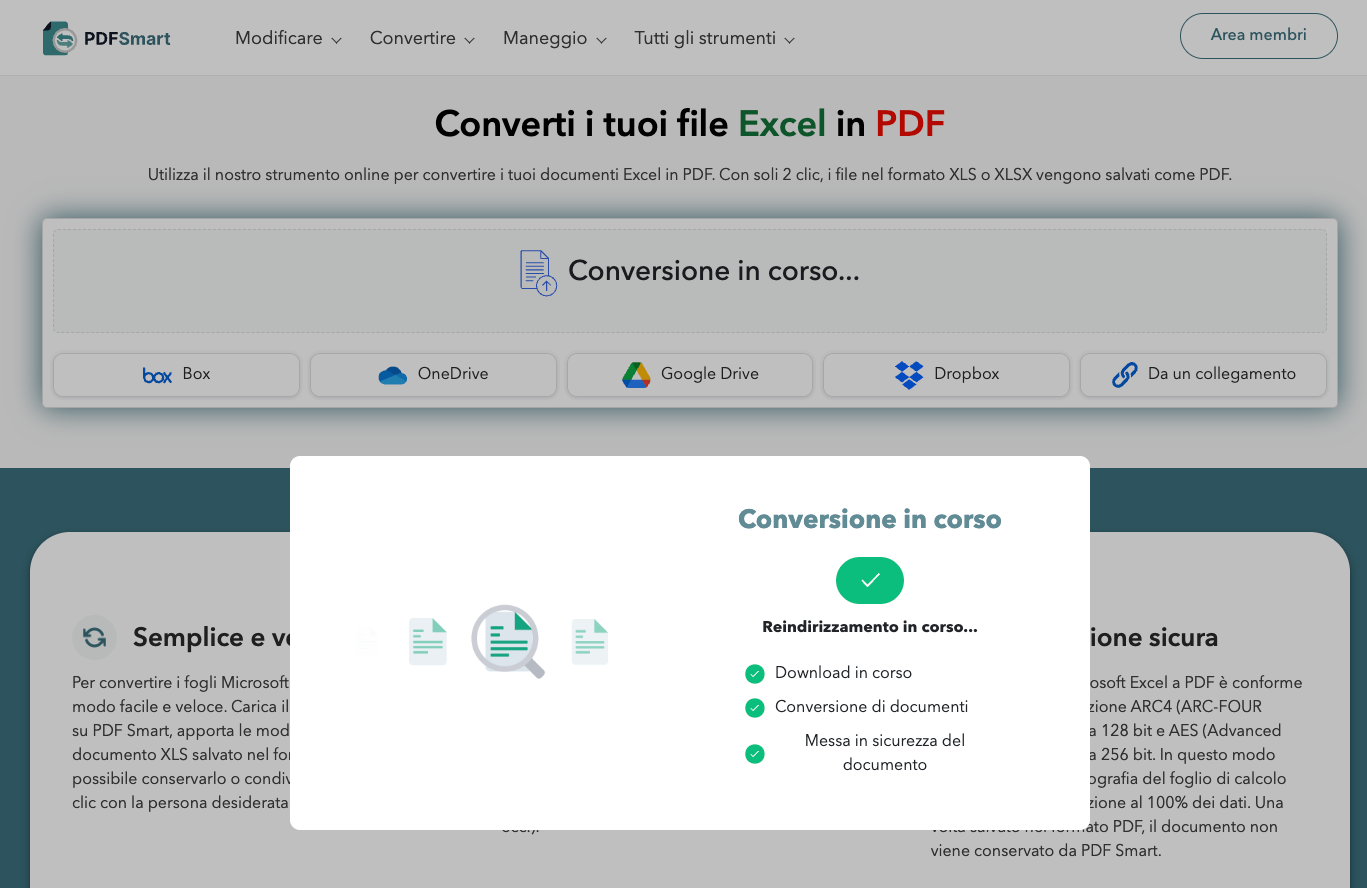Click the magnifier document icon in the dialog

(x=507, y=641)
